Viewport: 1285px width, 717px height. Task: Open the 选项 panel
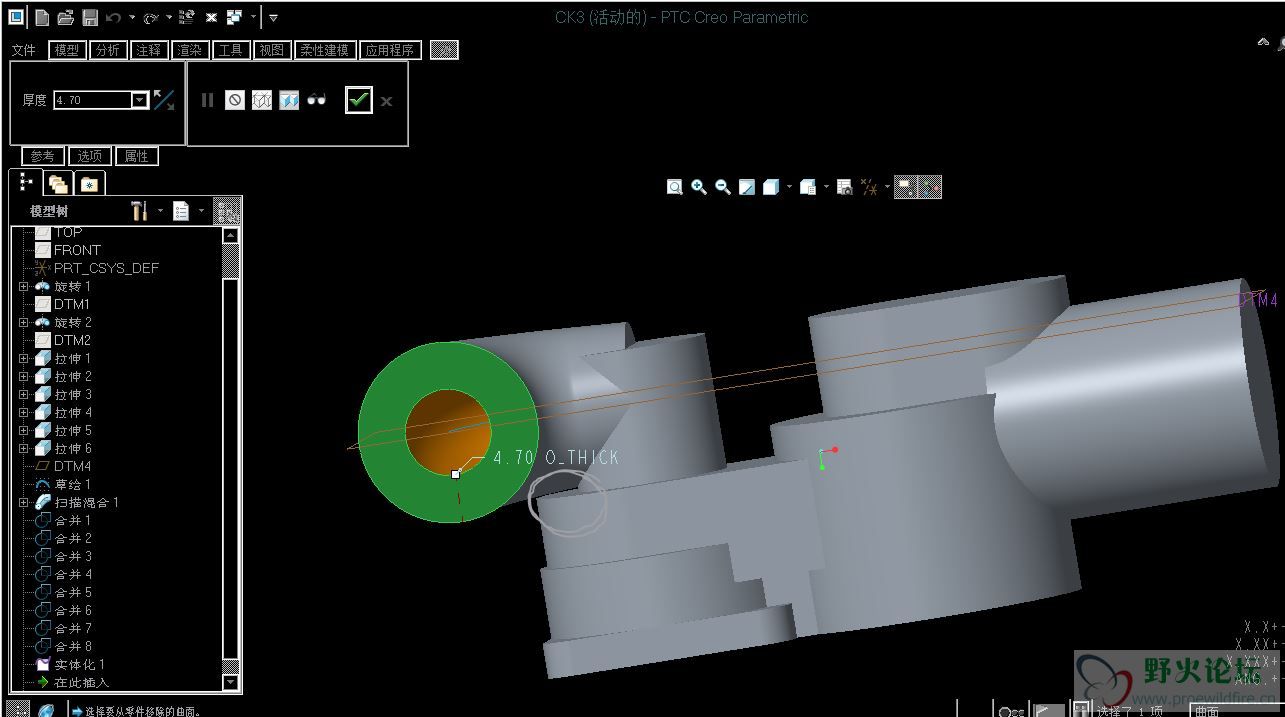point(90,156)
